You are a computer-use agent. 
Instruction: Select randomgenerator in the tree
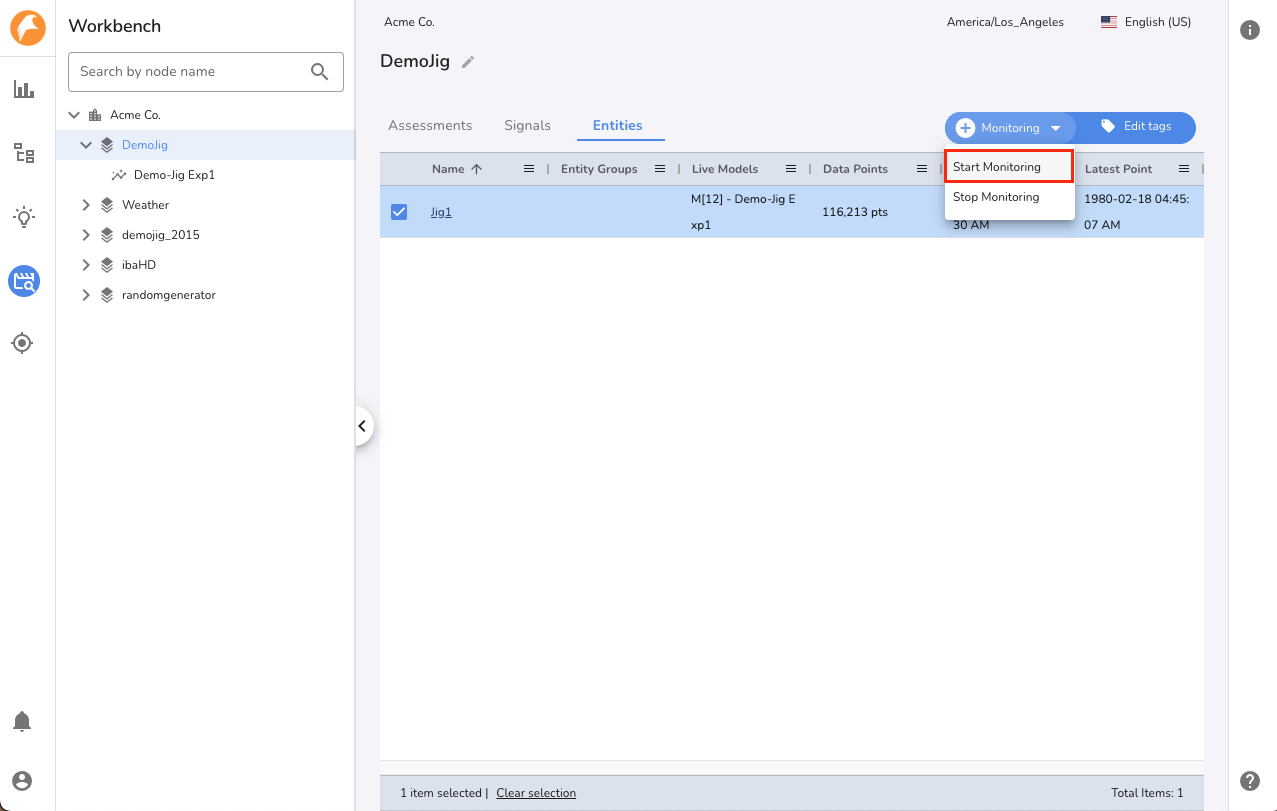pyautogui.click(x=169, y=295)
